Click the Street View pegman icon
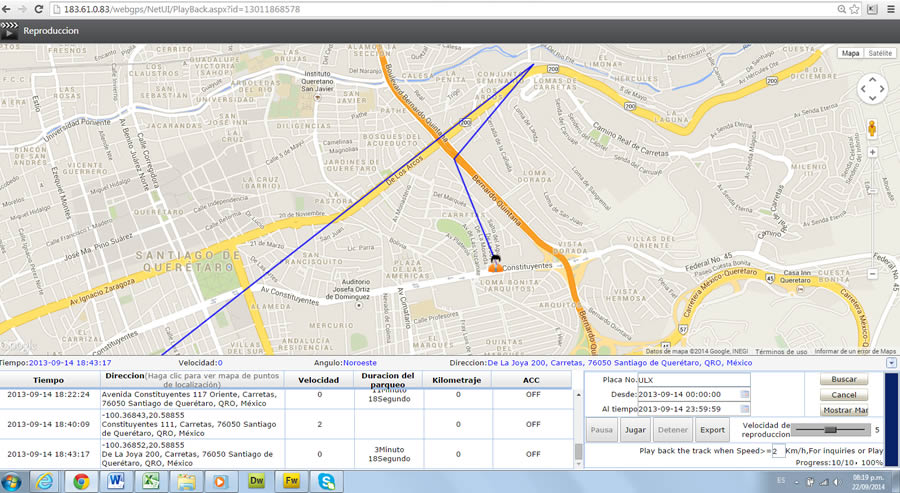 click(x=872, y=129)
